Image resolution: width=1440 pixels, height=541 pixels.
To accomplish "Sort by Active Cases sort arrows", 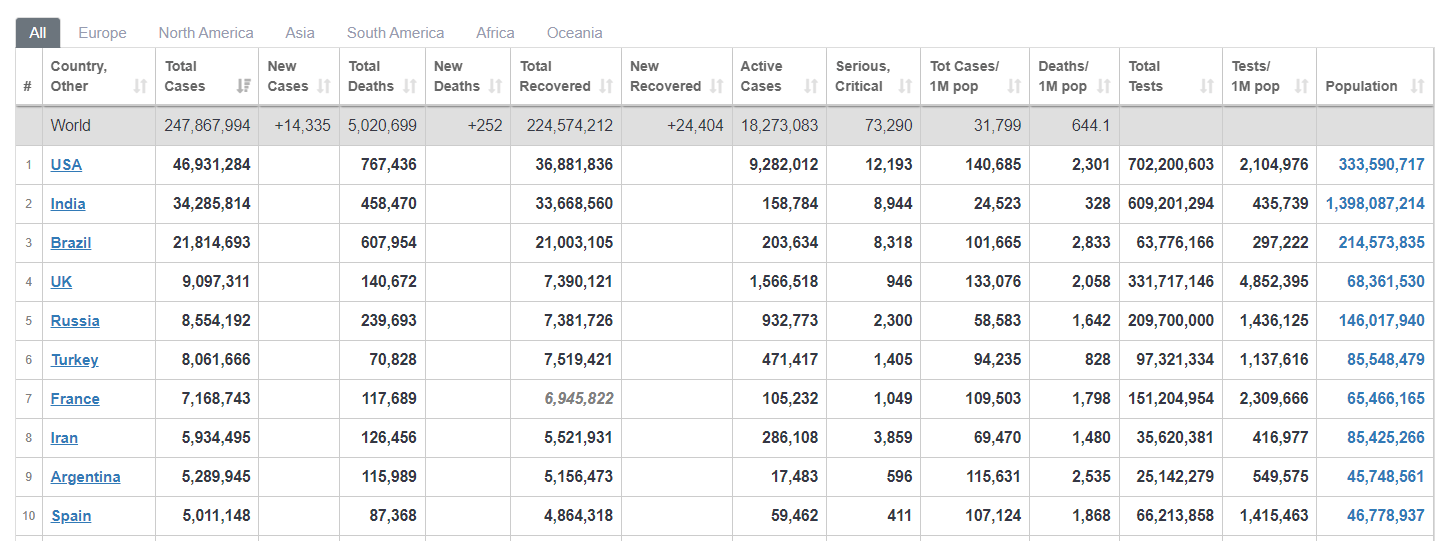I will point(811,86).
